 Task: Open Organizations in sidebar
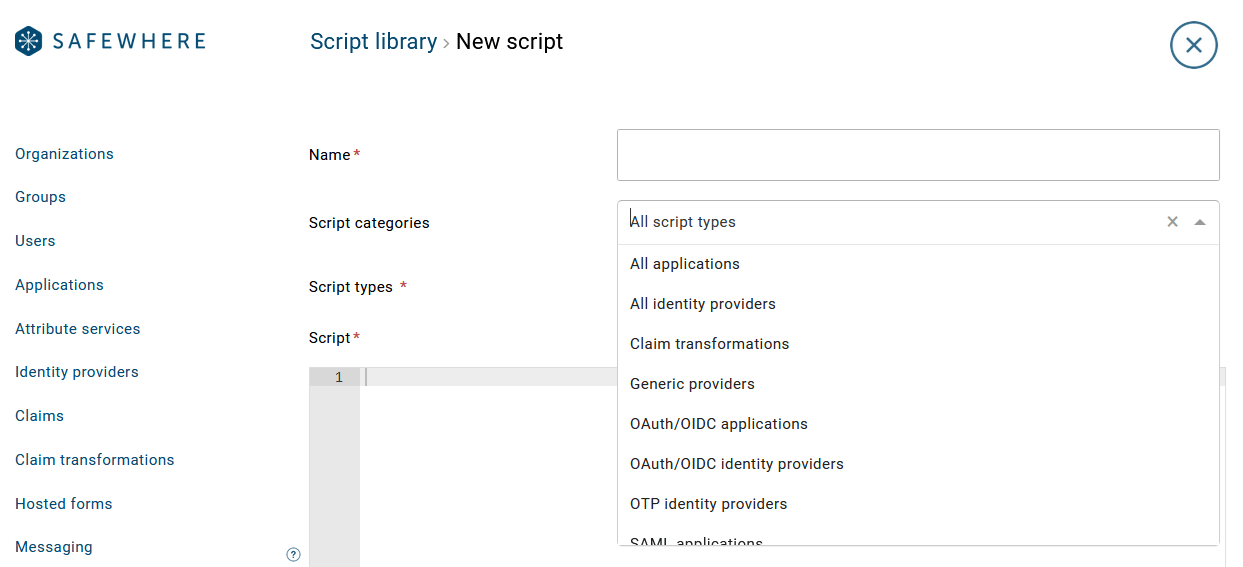pos(64,154)
